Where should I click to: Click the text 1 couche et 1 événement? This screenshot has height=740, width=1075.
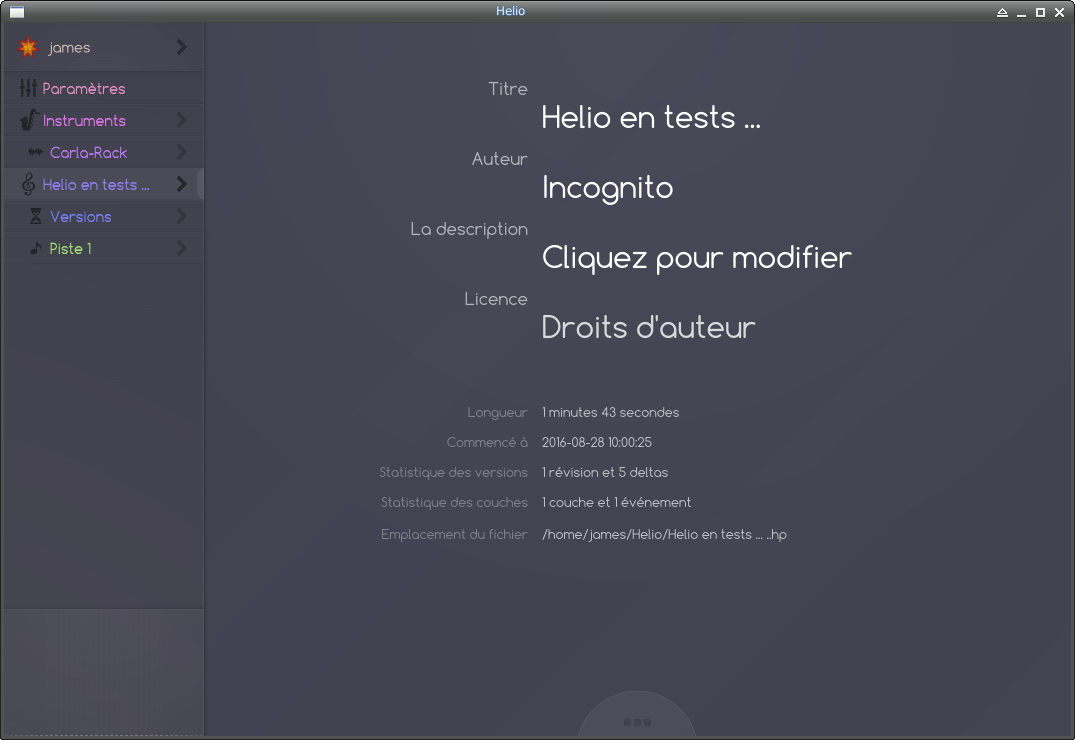pos(616,502)
